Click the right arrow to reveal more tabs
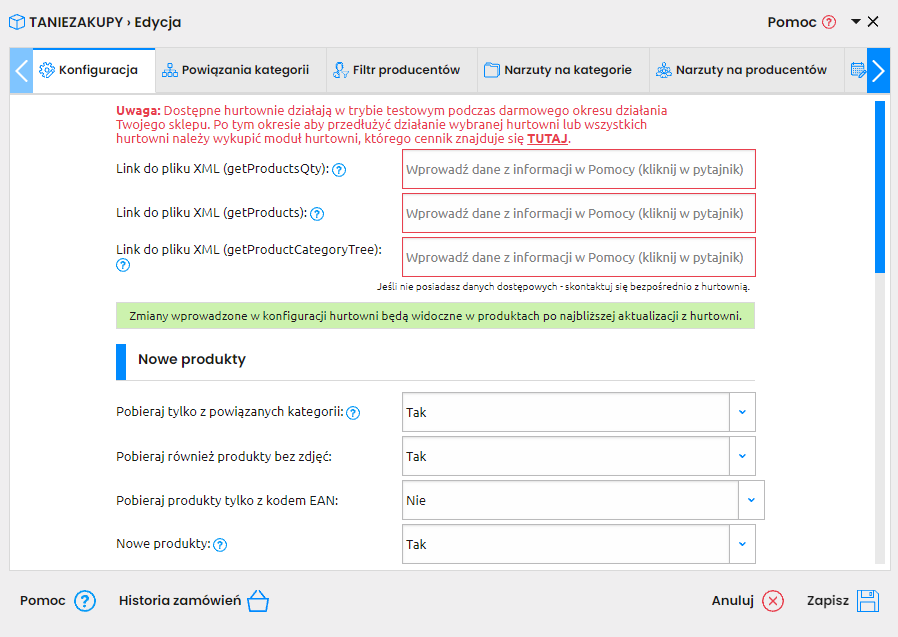Screen dimensions: 898x637 [x=879, y=71]
